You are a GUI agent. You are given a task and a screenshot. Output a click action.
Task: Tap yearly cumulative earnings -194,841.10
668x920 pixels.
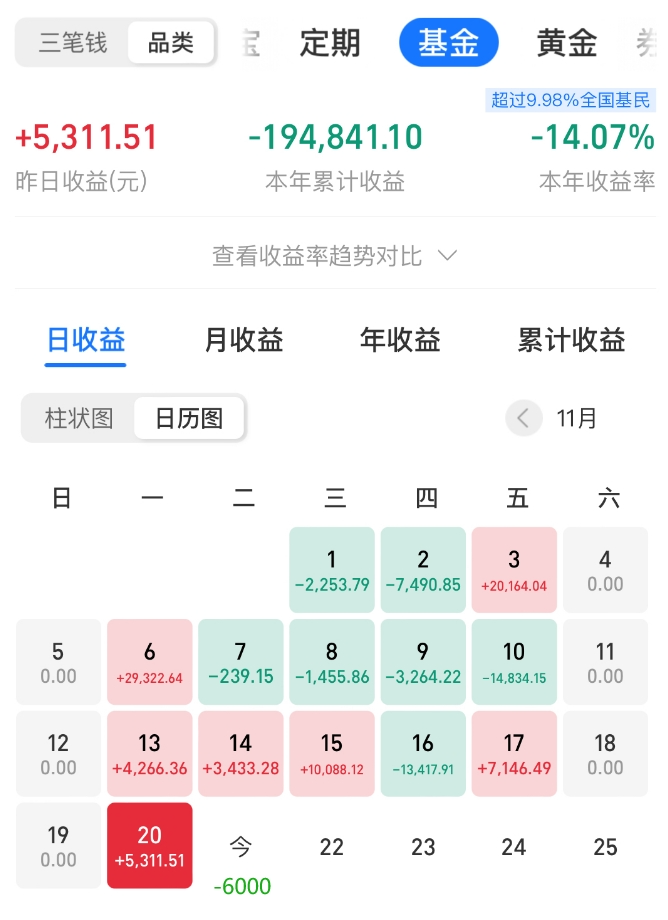coord(335,137)
